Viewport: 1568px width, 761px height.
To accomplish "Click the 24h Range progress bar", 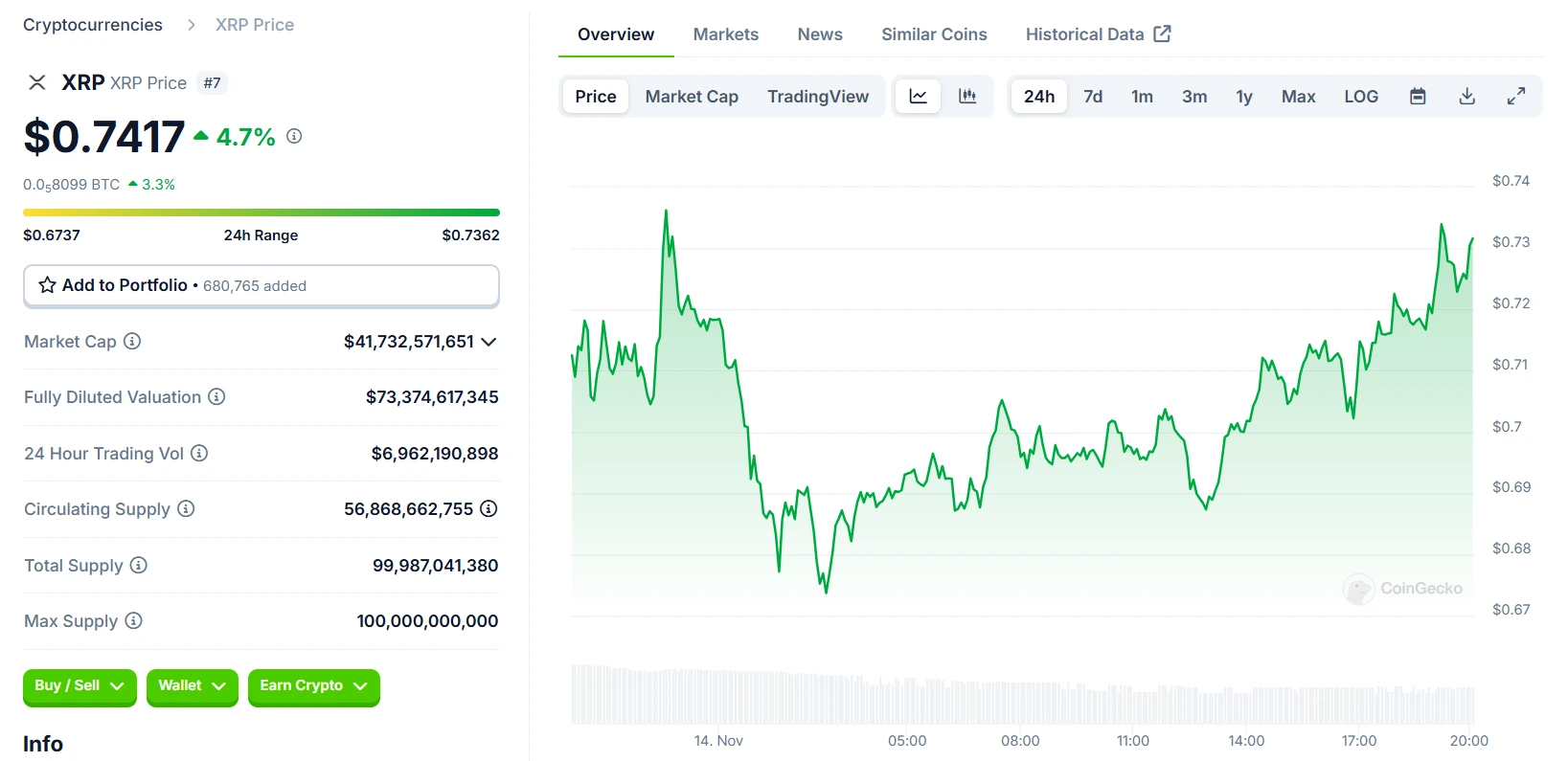I will [x=261, y=213].
